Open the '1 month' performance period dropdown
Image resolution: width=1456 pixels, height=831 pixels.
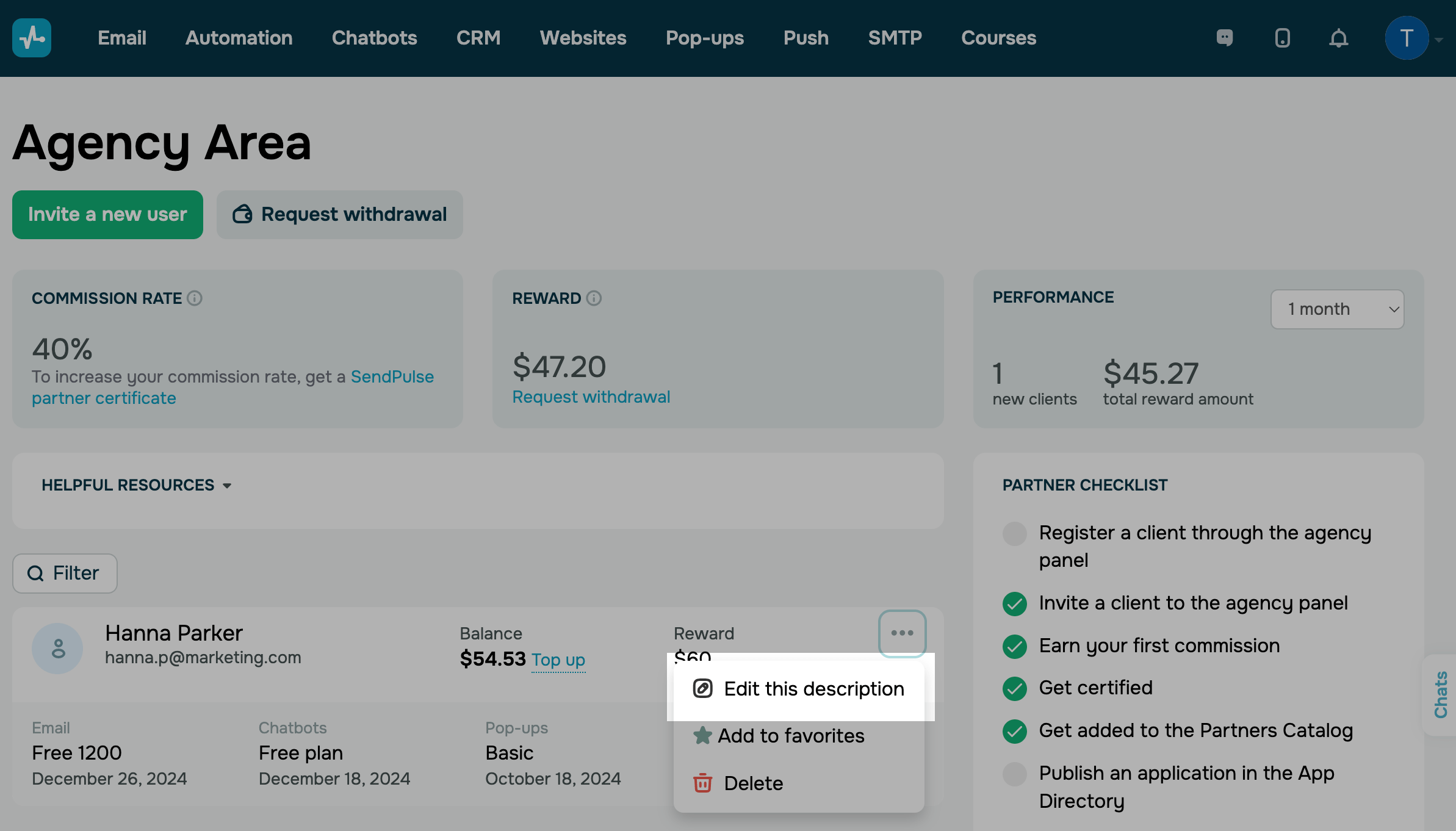(1337, 309)
